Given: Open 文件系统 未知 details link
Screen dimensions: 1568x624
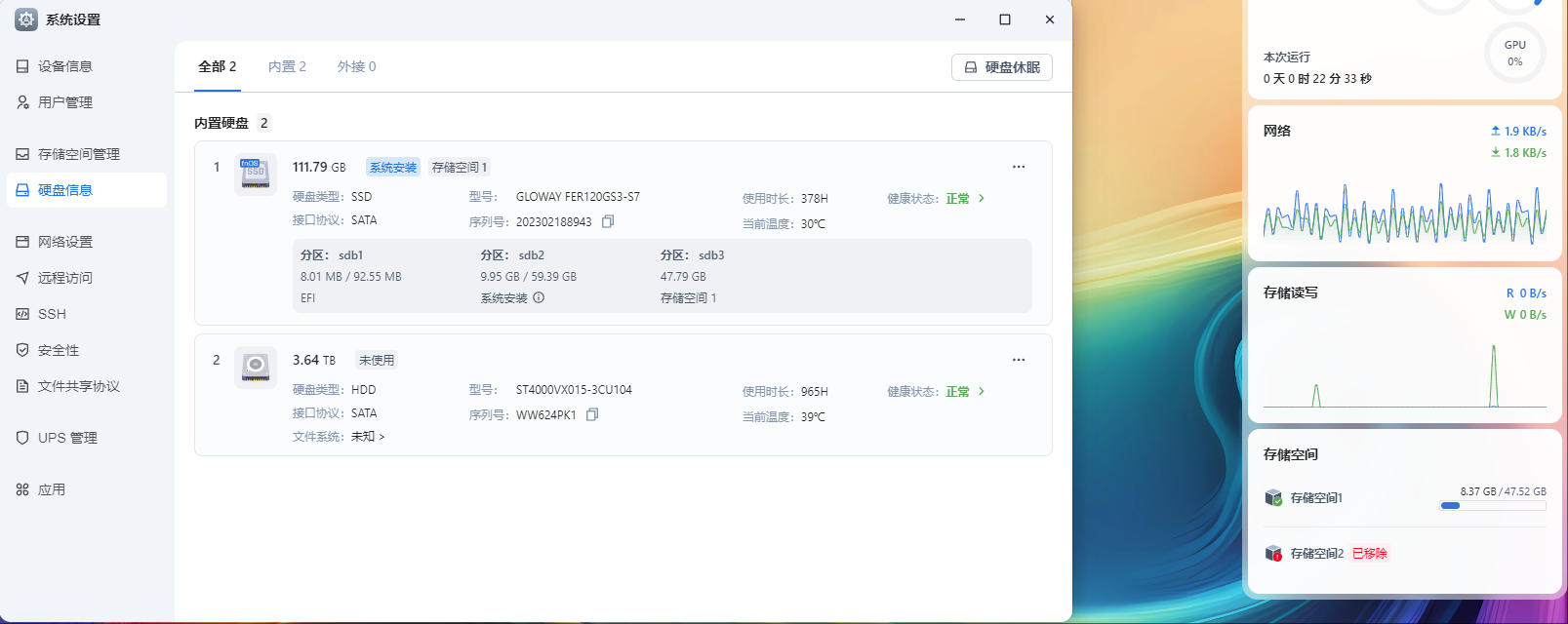Looking at the screenshot, I should tap(368, 437).
